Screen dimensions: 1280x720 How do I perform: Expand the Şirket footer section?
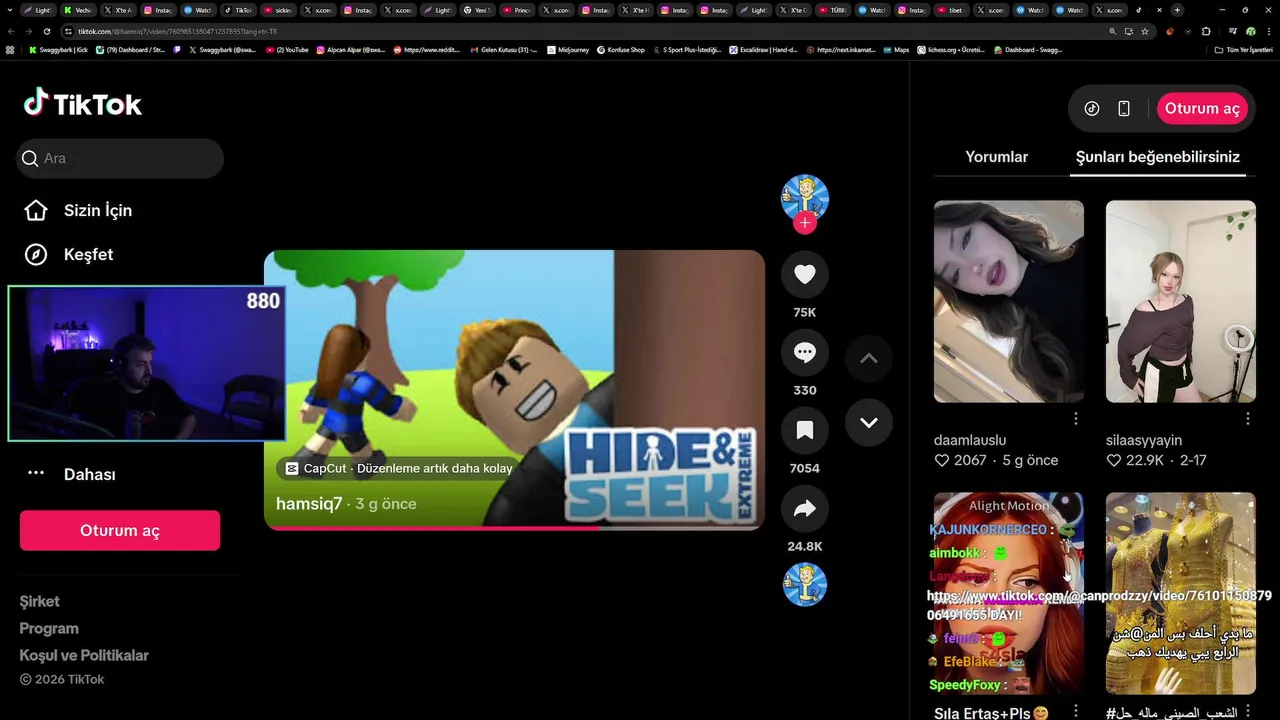(x=40, y=601)
